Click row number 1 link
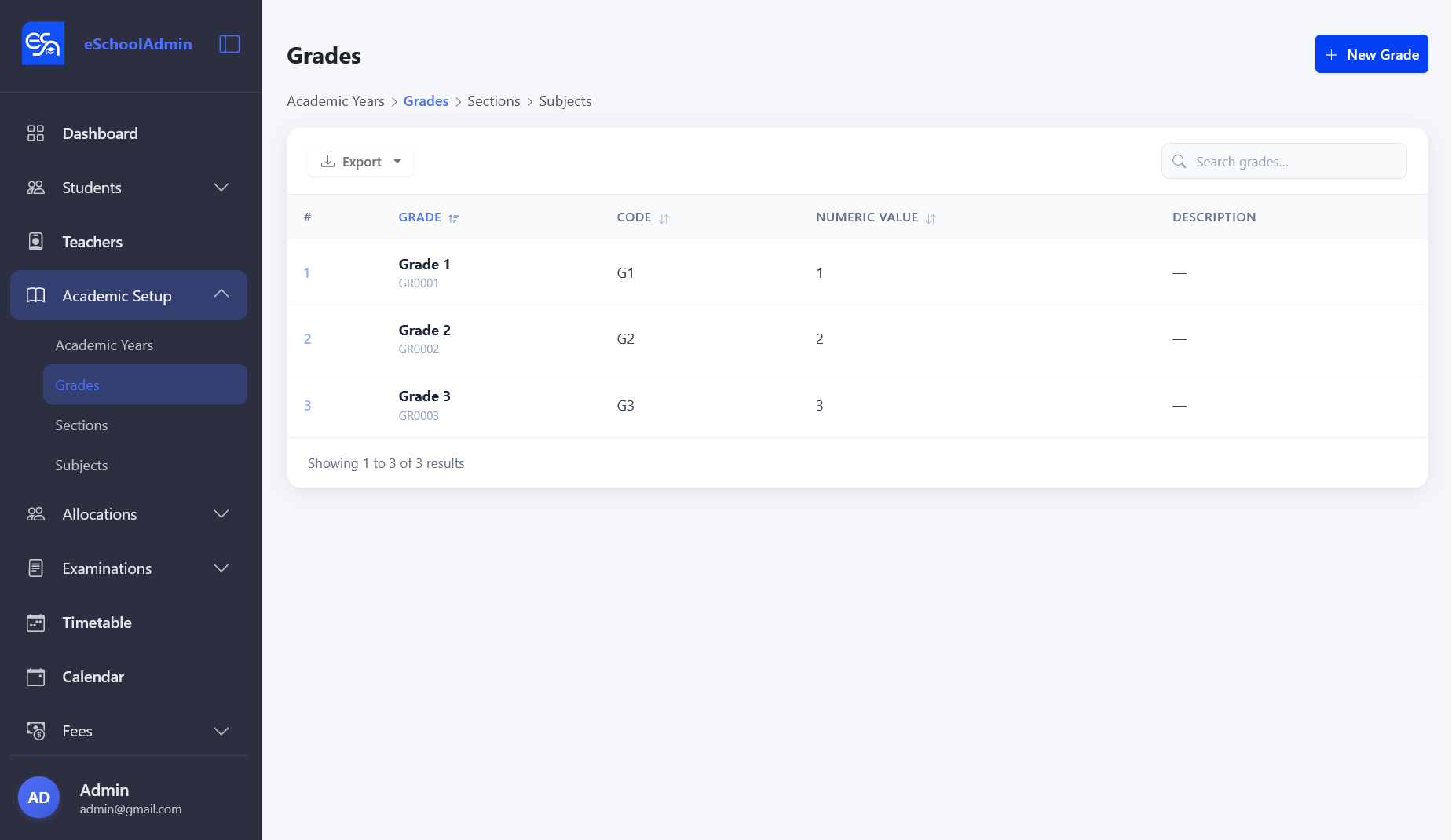Viewport: 1452px width, 840px height. 307,273
